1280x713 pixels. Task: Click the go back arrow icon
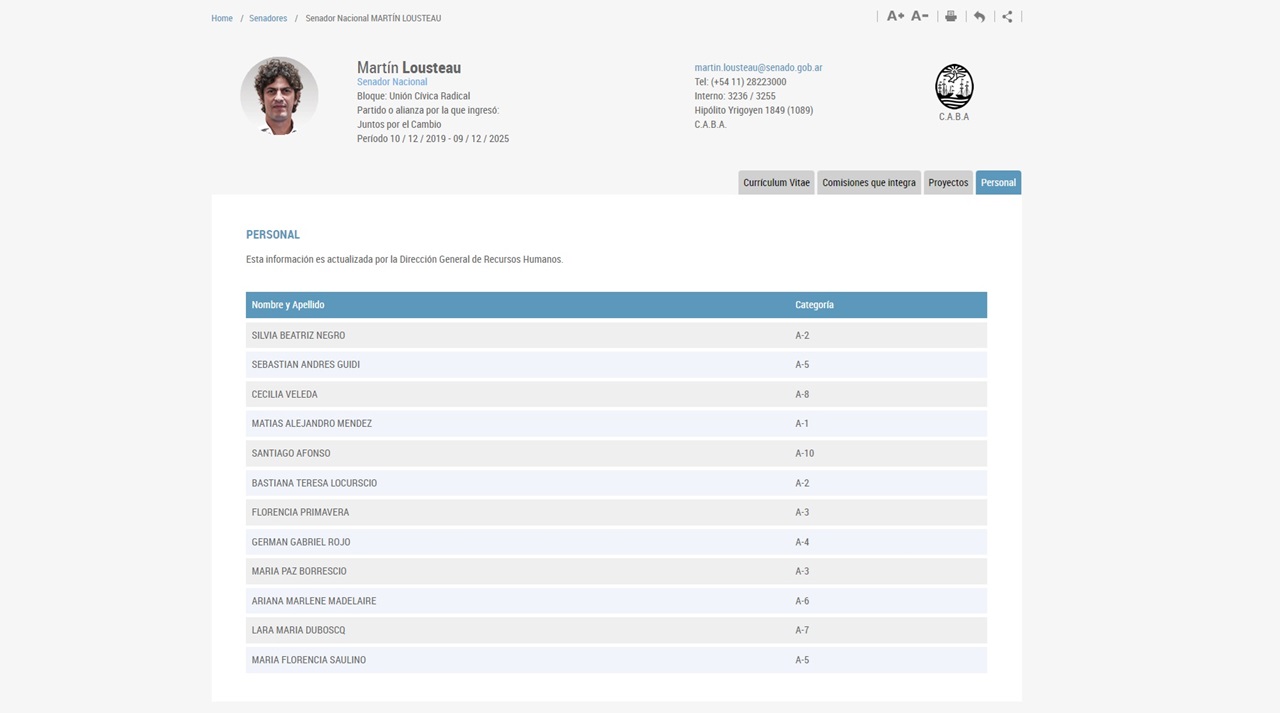pos(979,16)
